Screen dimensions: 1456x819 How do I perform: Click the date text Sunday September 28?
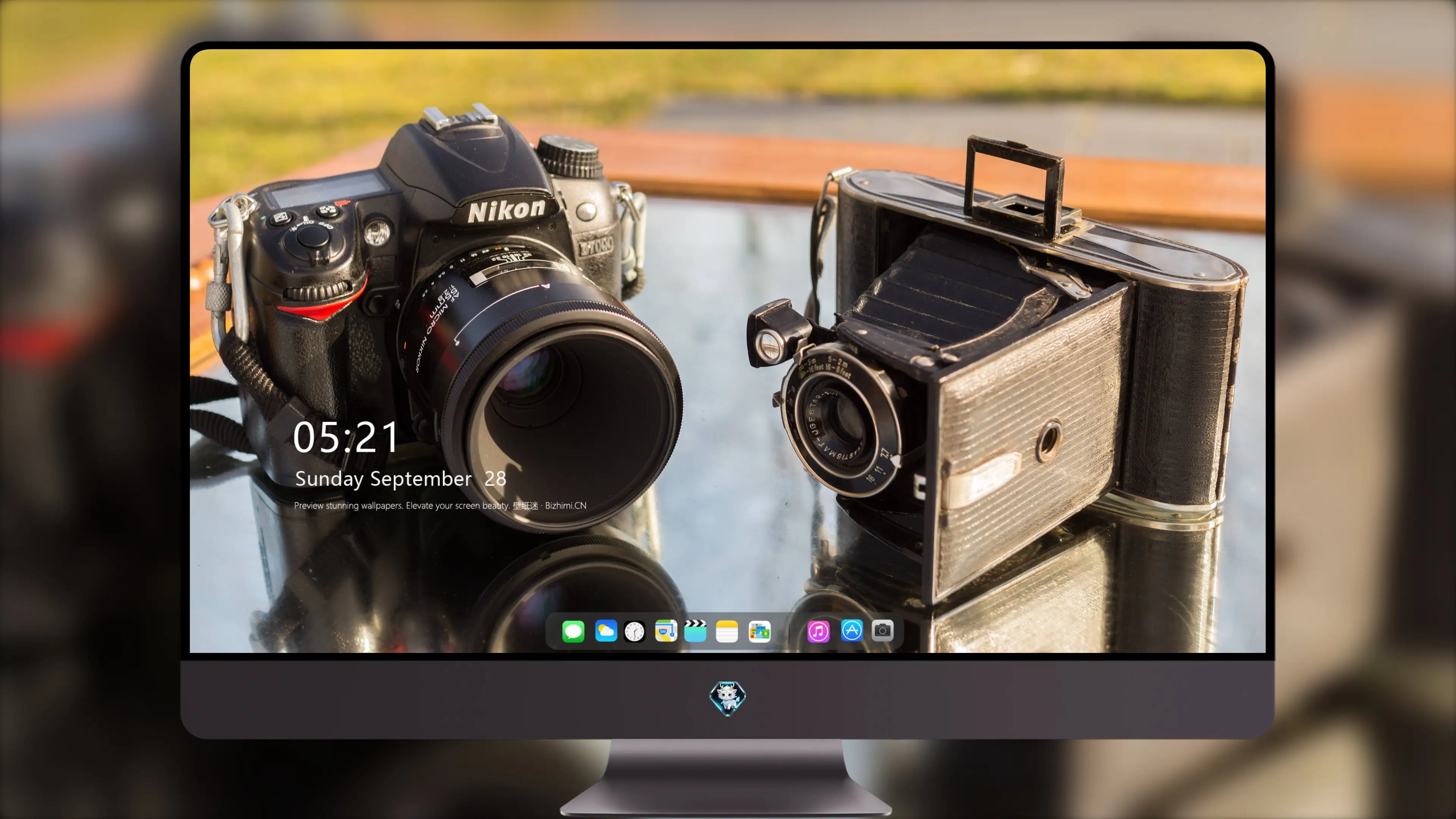(x=401, y=479)
